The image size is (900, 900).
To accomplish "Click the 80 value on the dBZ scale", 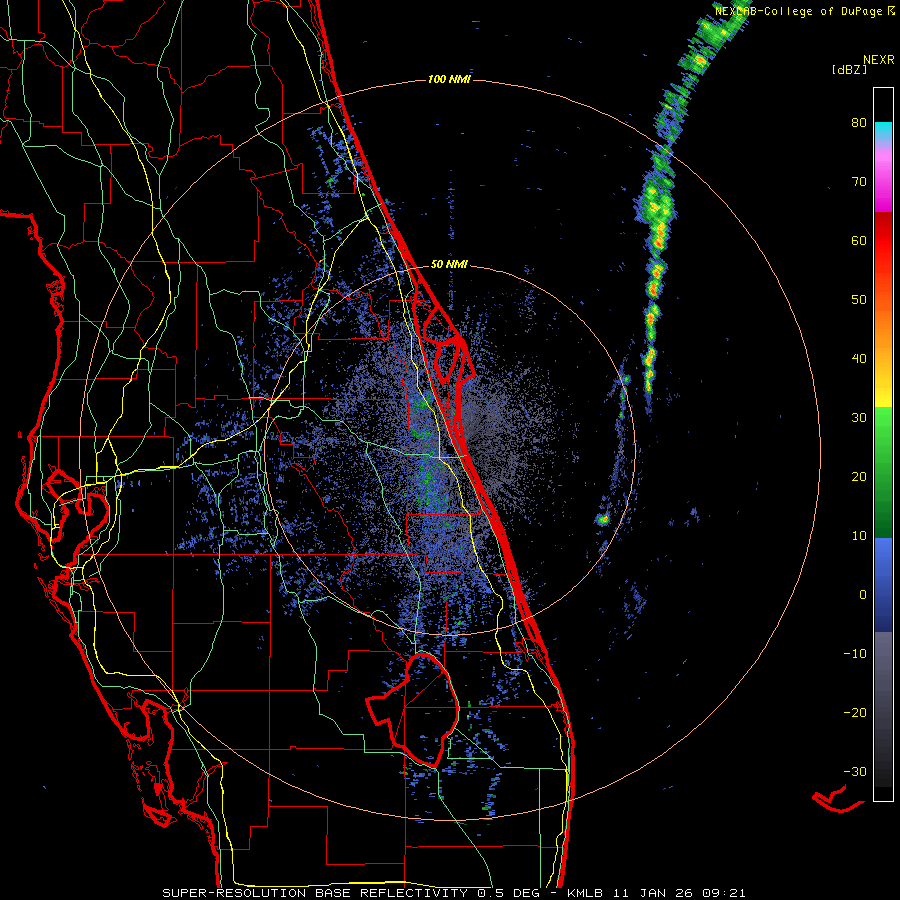I will click(859, 123).
